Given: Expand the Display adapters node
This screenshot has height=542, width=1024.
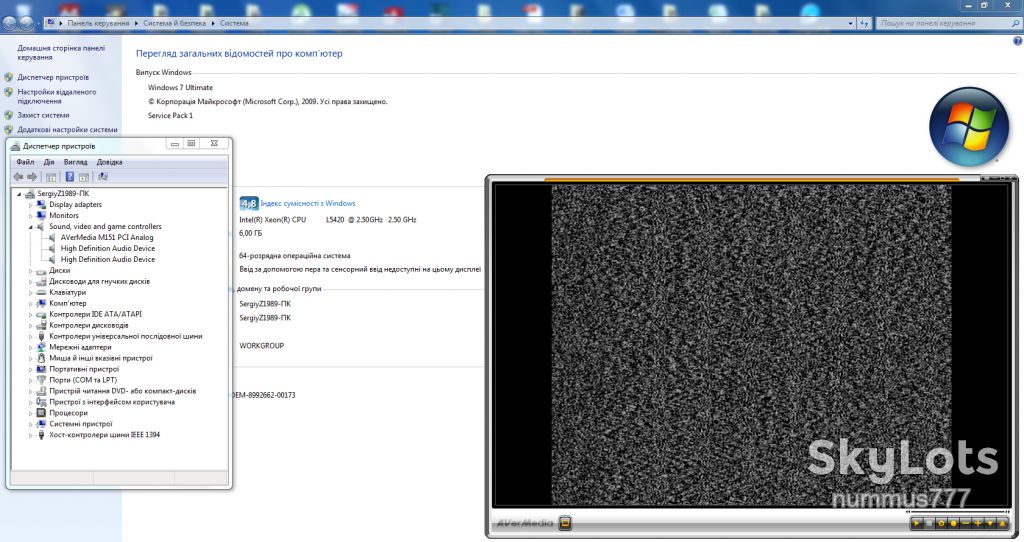Looking at the screenshot, I should coord(30,205).
